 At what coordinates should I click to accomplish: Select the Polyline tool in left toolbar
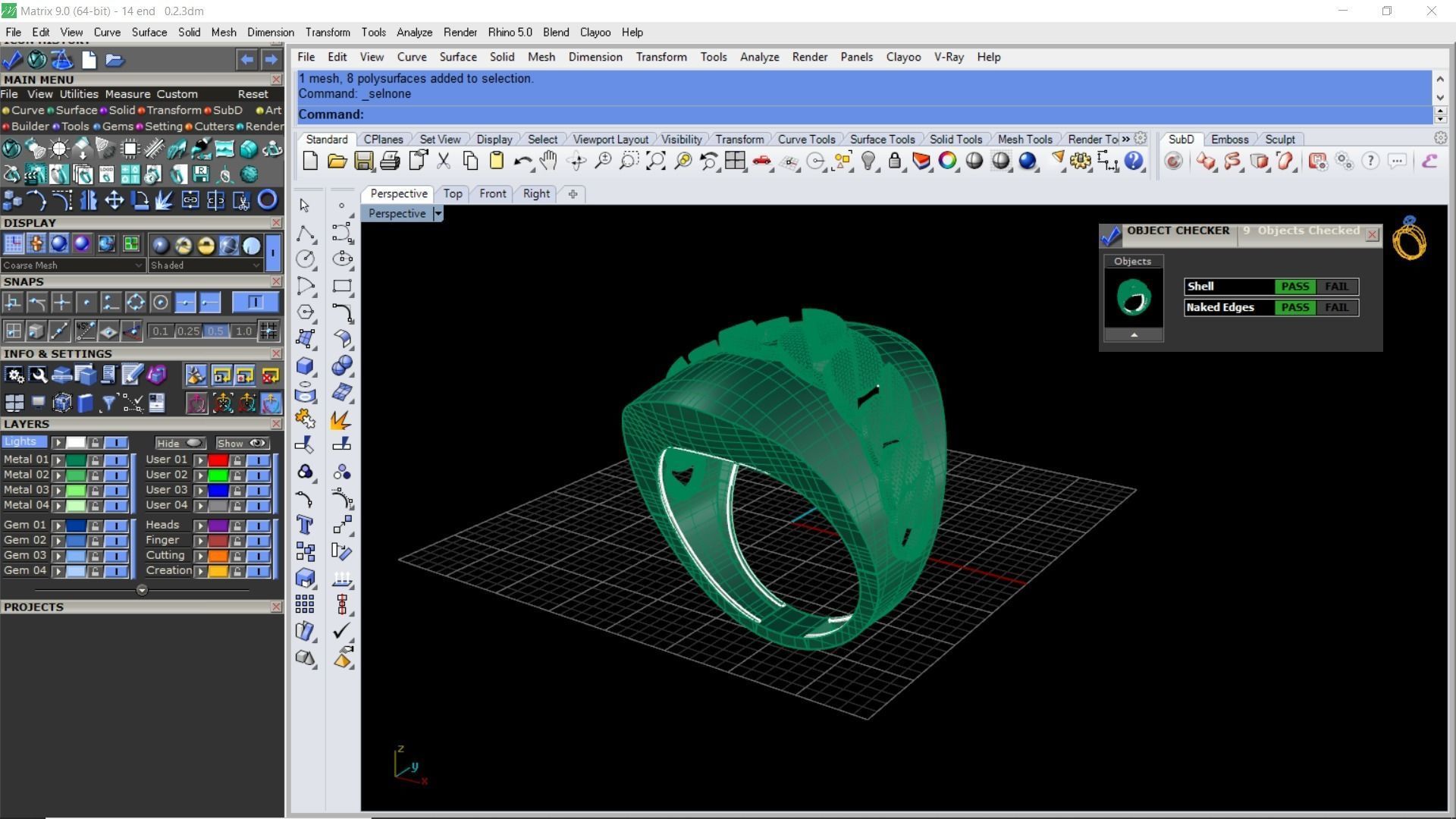[x=305, y=233]
